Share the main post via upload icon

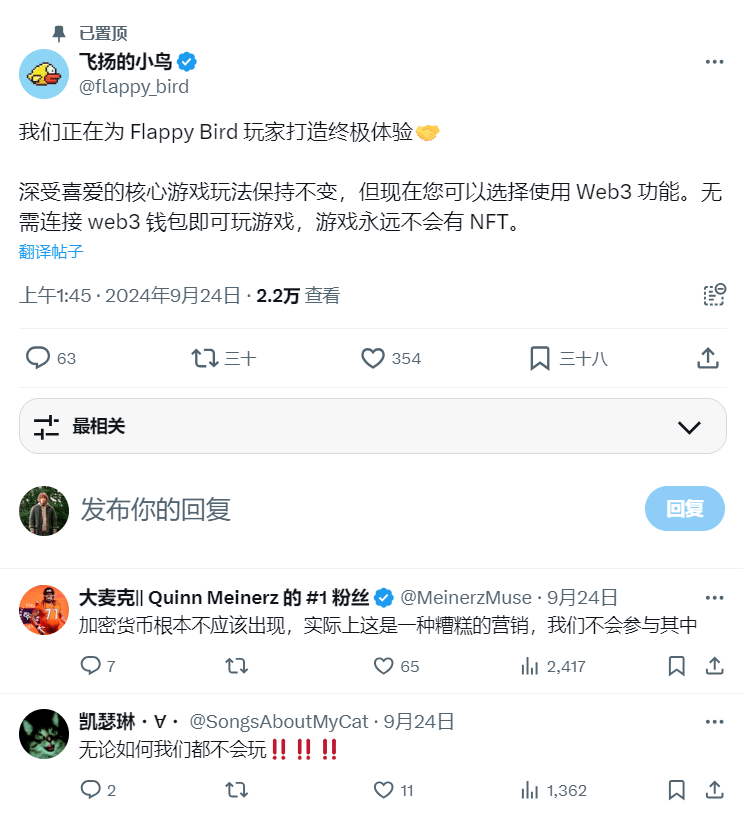coord(708,358)
